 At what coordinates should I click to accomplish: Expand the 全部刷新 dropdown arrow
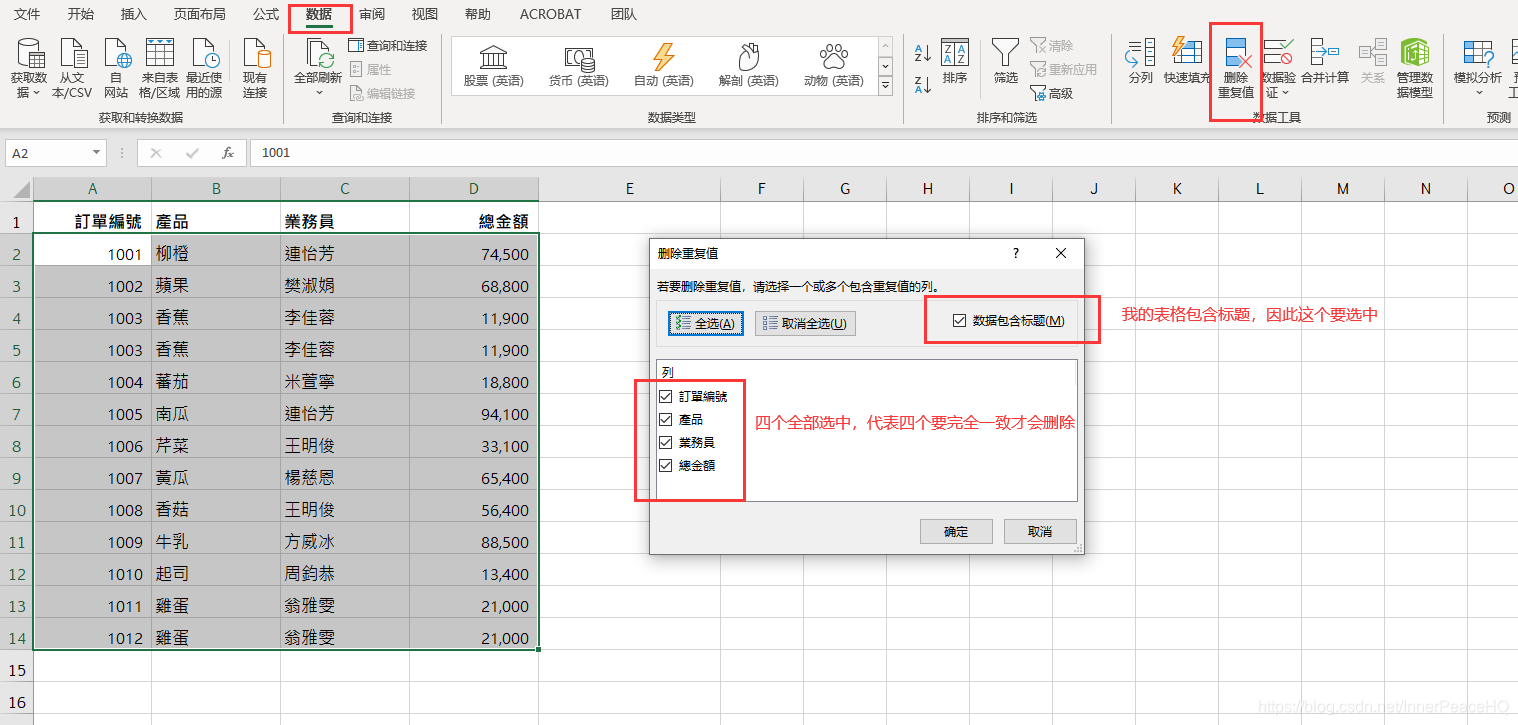point(319,93)
